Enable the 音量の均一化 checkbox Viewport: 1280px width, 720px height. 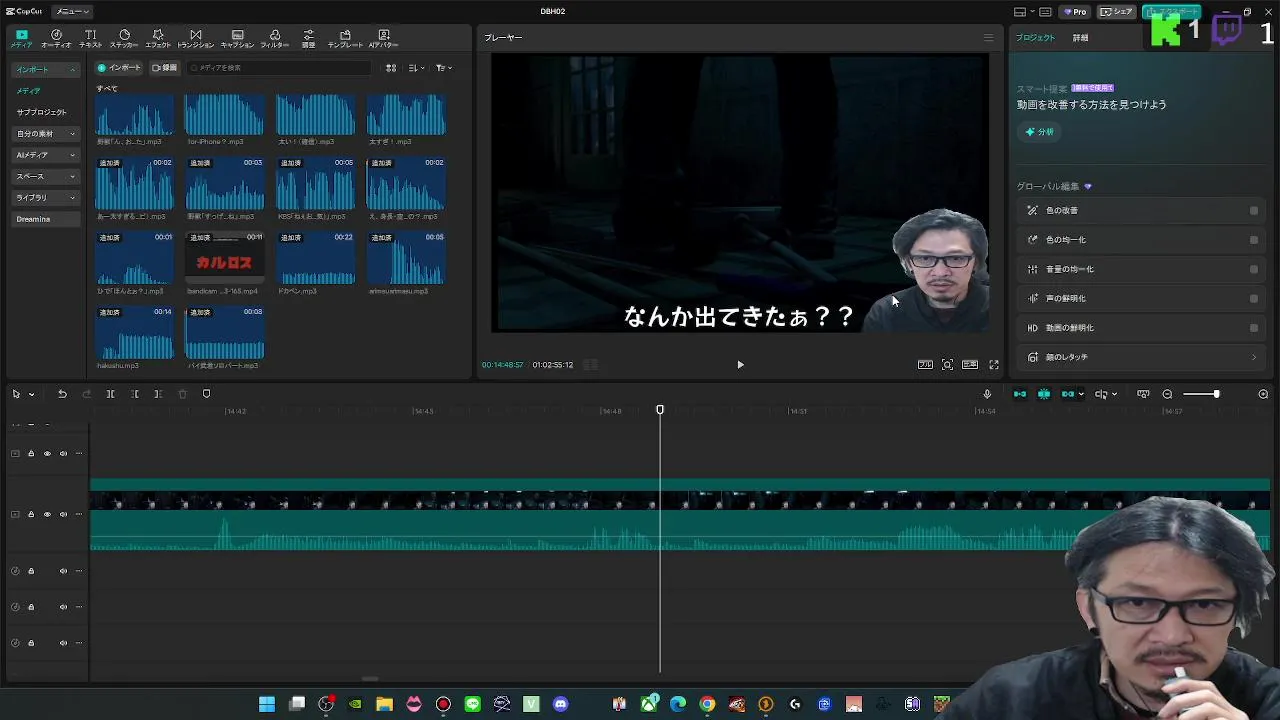pos(1253,269)
